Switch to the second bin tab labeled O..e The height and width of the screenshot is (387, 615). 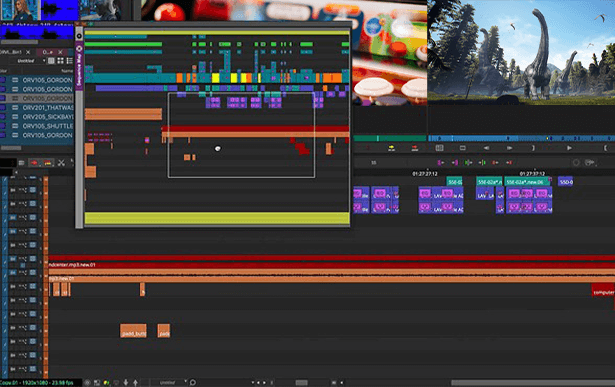click(x=47, y=52)
